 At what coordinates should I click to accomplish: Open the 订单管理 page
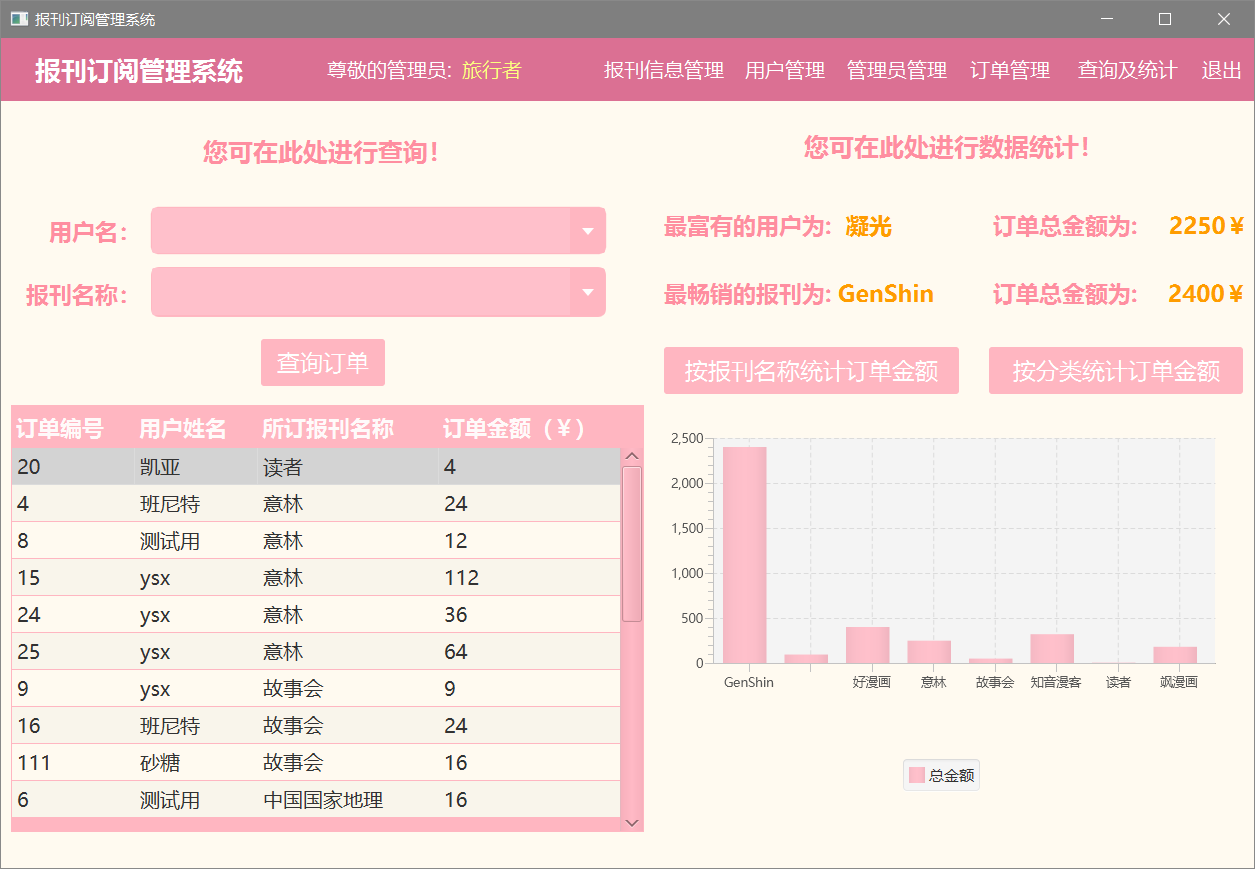coord(1009,70)
